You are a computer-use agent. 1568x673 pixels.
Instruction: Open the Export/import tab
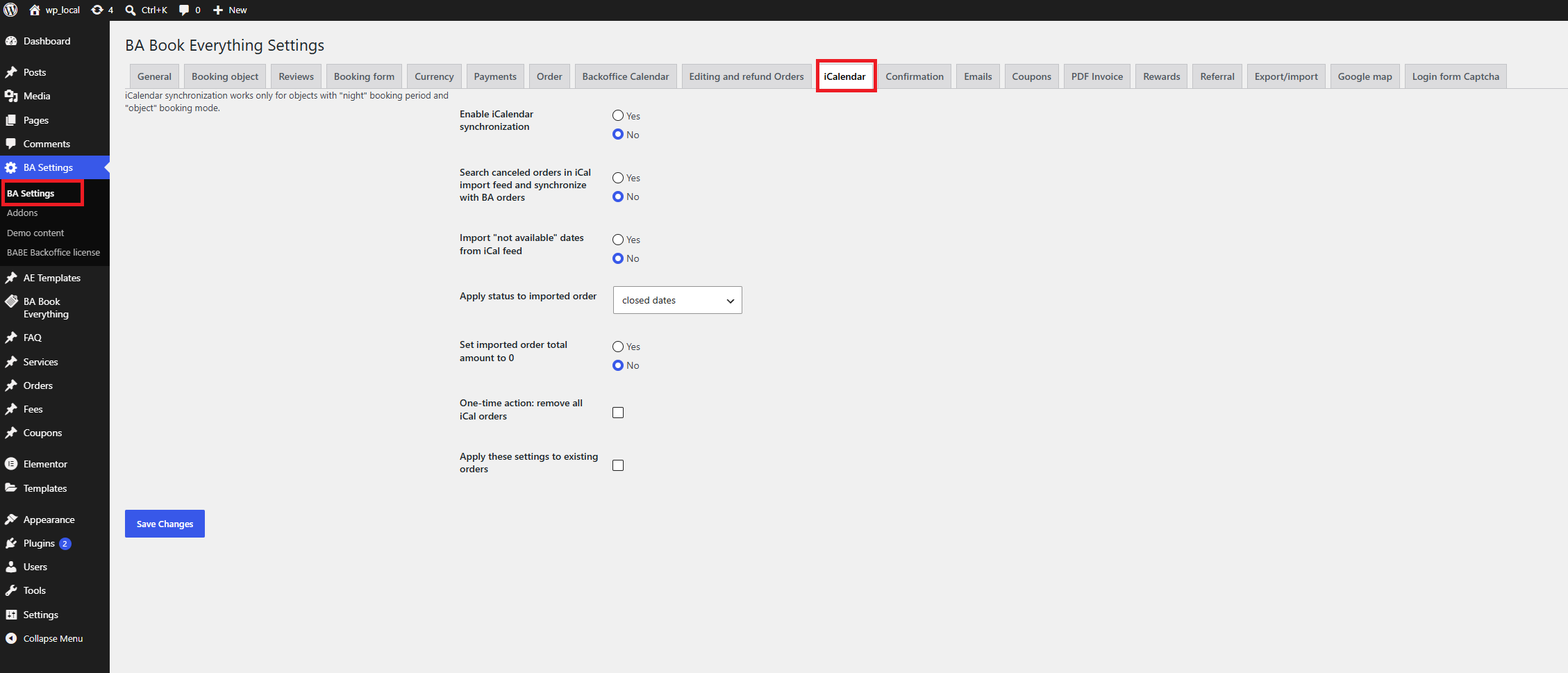[1286, 76]
